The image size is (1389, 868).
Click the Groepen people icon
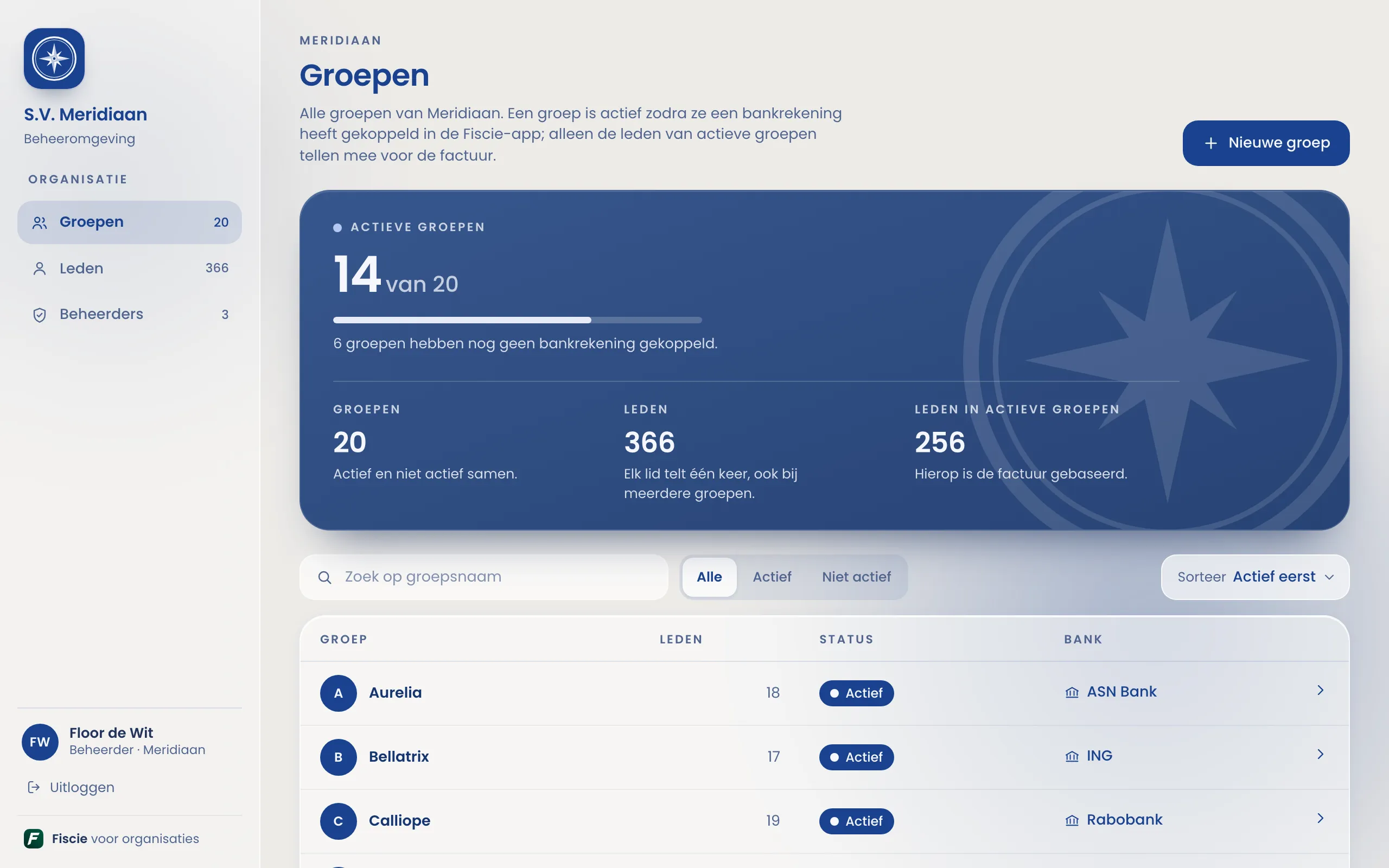point(40,223)
